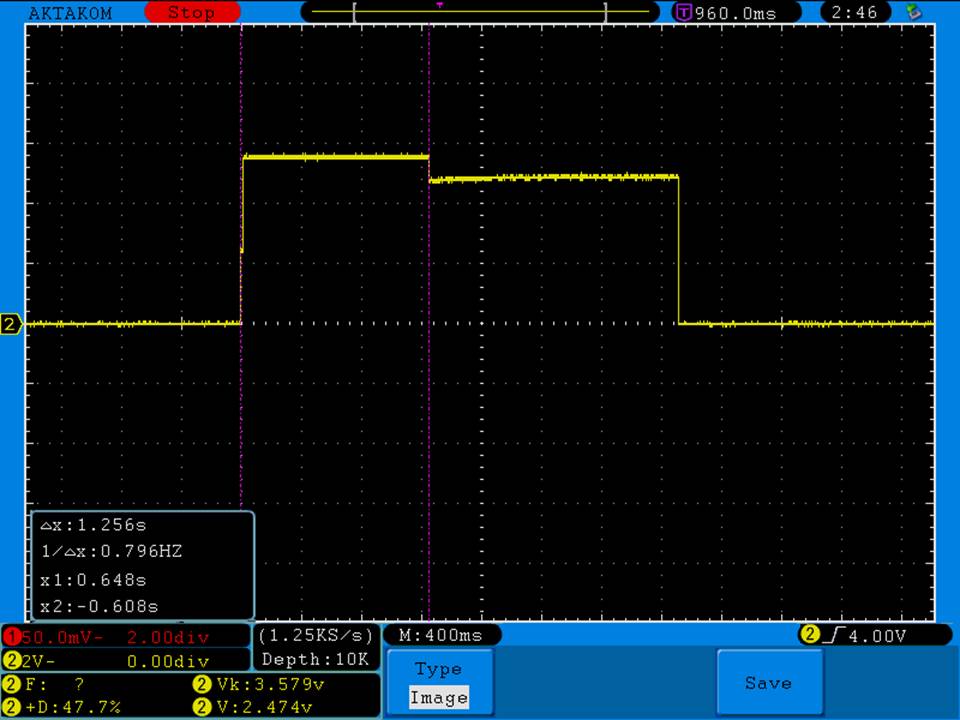
Task: Click the red Stop run-state indicator
Action: 191,13
